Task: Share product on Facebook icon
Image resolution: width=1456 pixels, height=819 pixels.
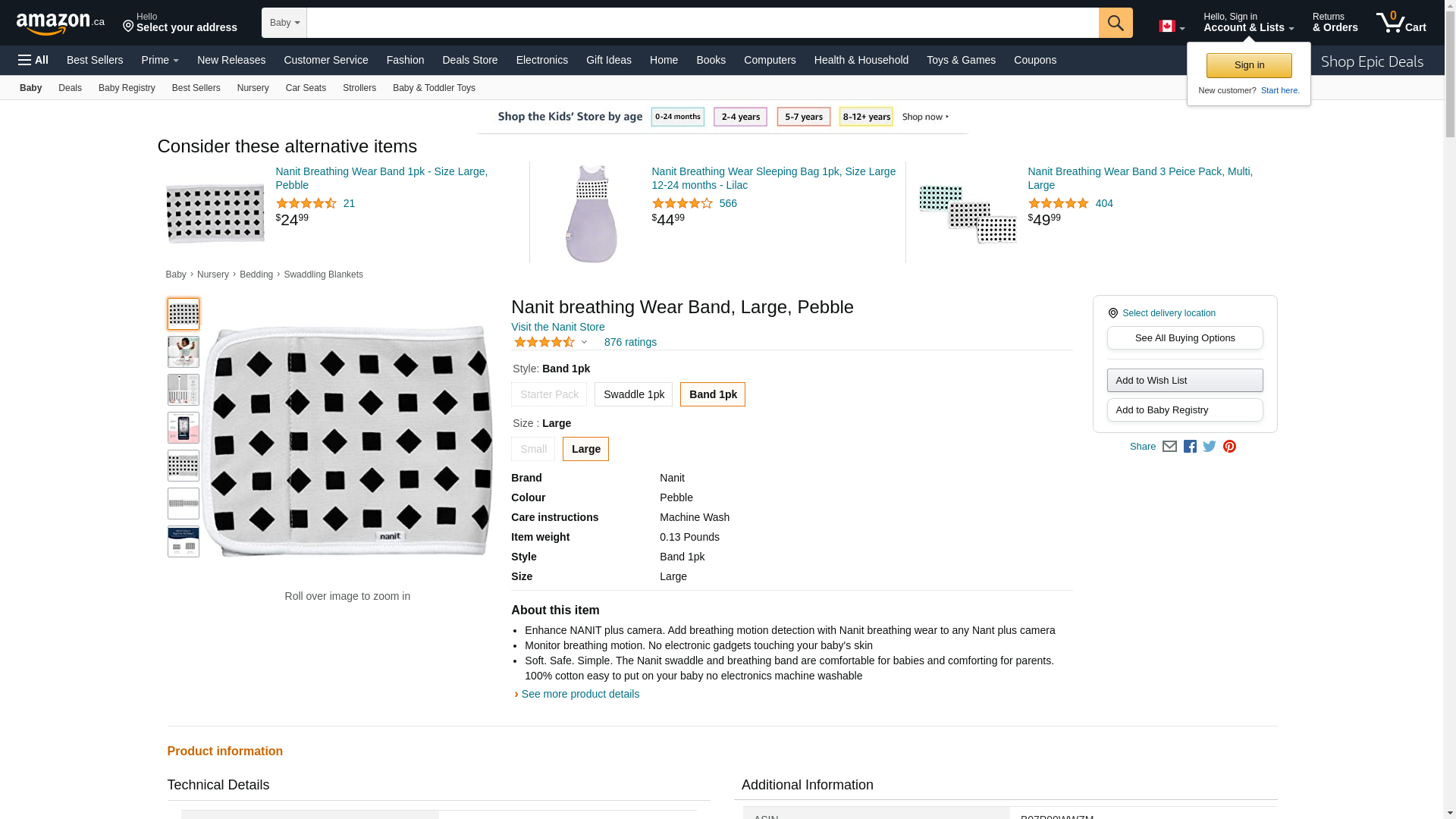Action: pos(1190,447)
